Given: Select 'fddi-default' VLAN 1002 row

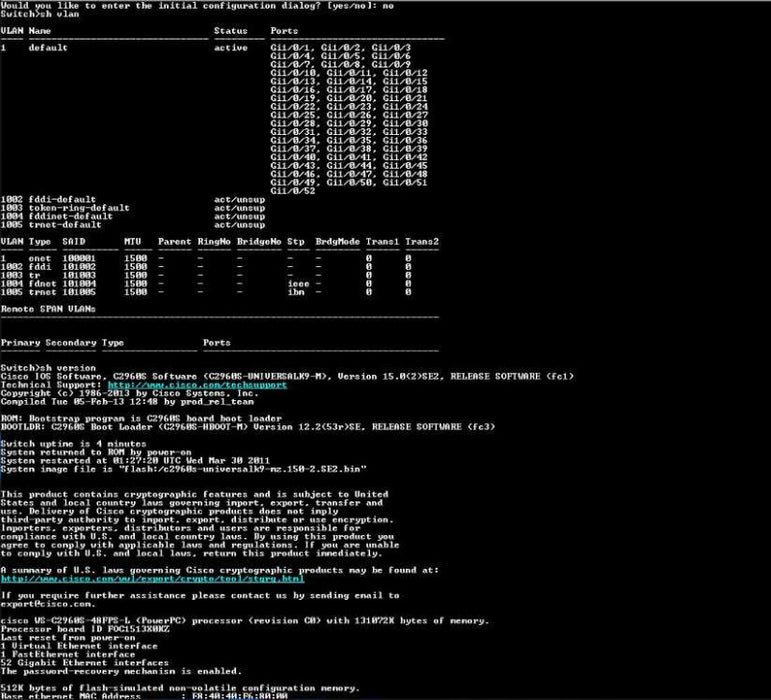Looking at the screenshot, I should 133,200.
